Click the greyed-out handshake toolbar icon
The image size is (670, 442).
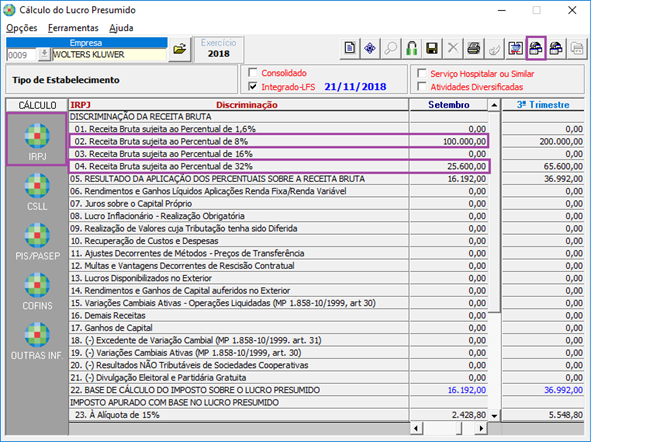tap(494, 48)
